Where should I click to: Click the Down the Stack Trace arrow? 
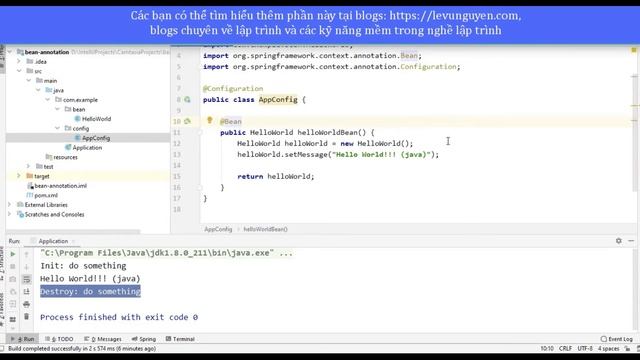[27, 267]
